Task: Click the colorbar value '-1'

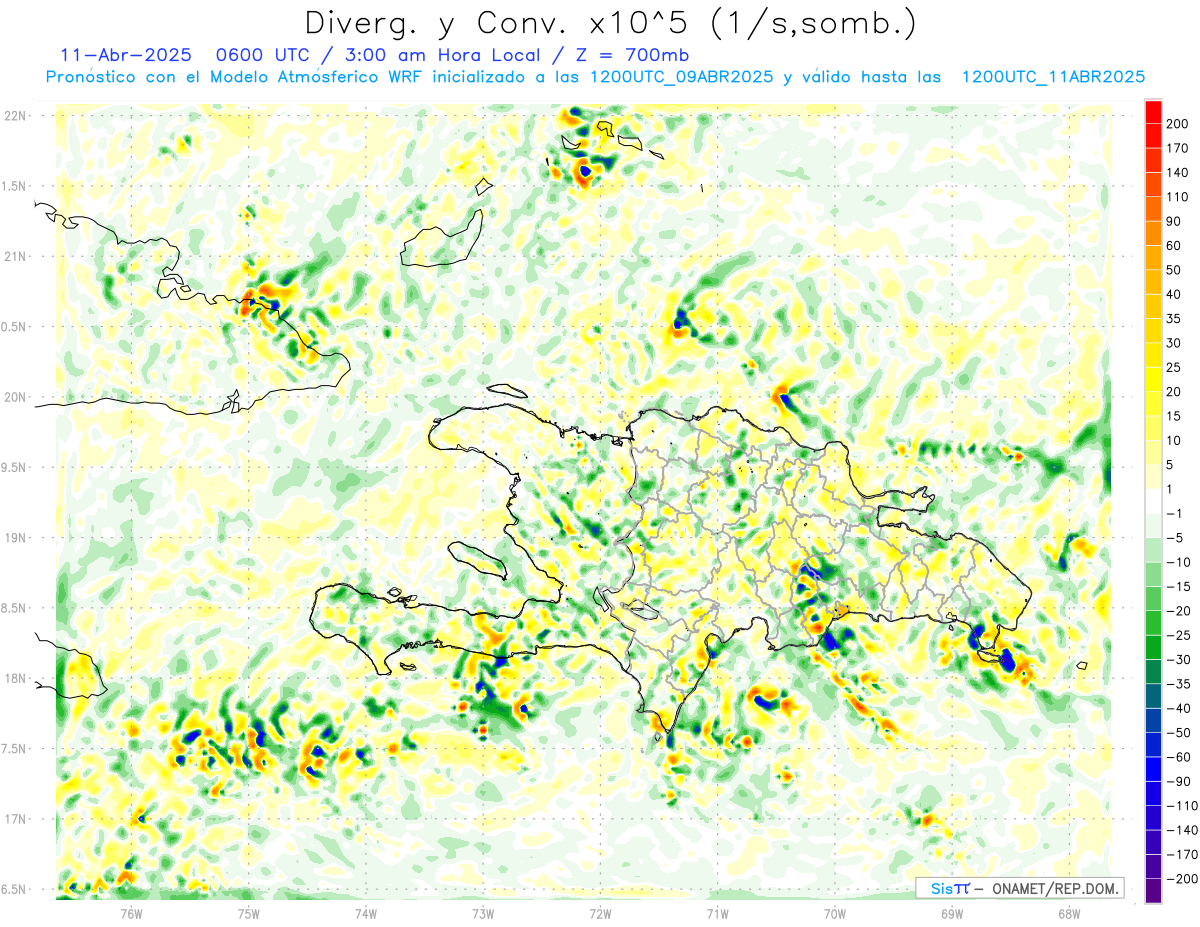Action: [1176, 513]
